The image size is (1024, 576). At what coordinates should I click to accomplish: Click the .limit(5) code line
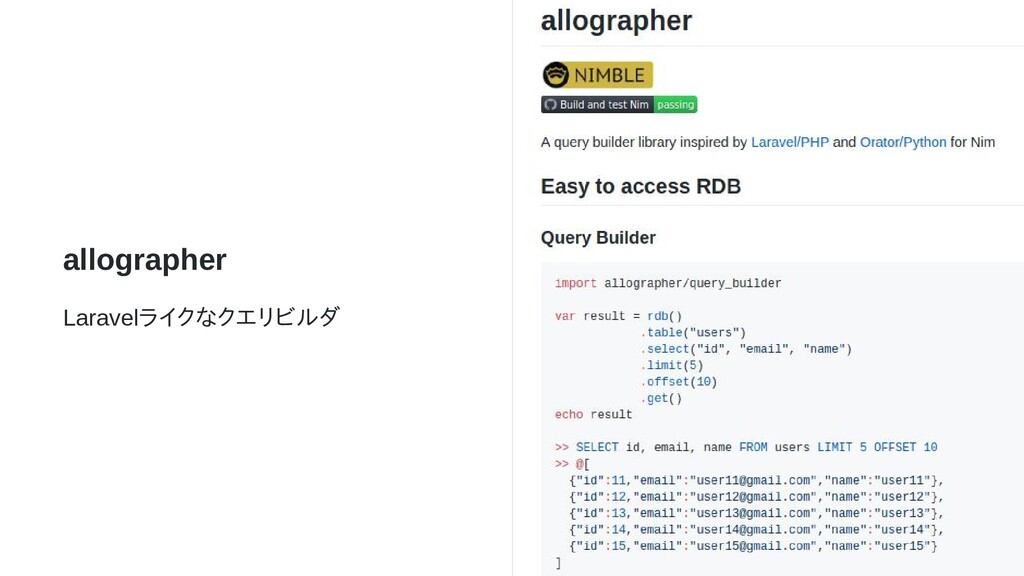(x=671, y=365)
